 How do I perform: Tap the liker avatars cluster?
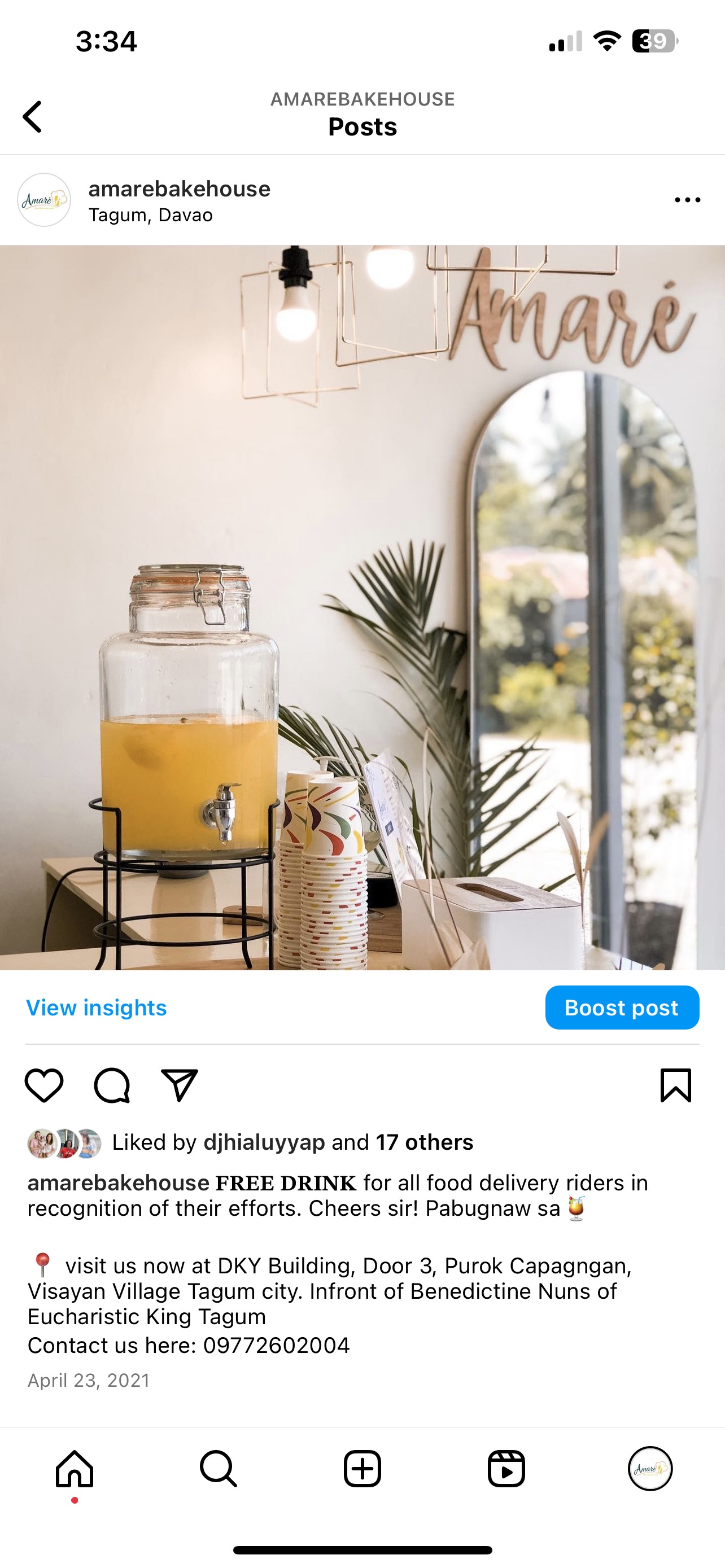point(64,1143)
